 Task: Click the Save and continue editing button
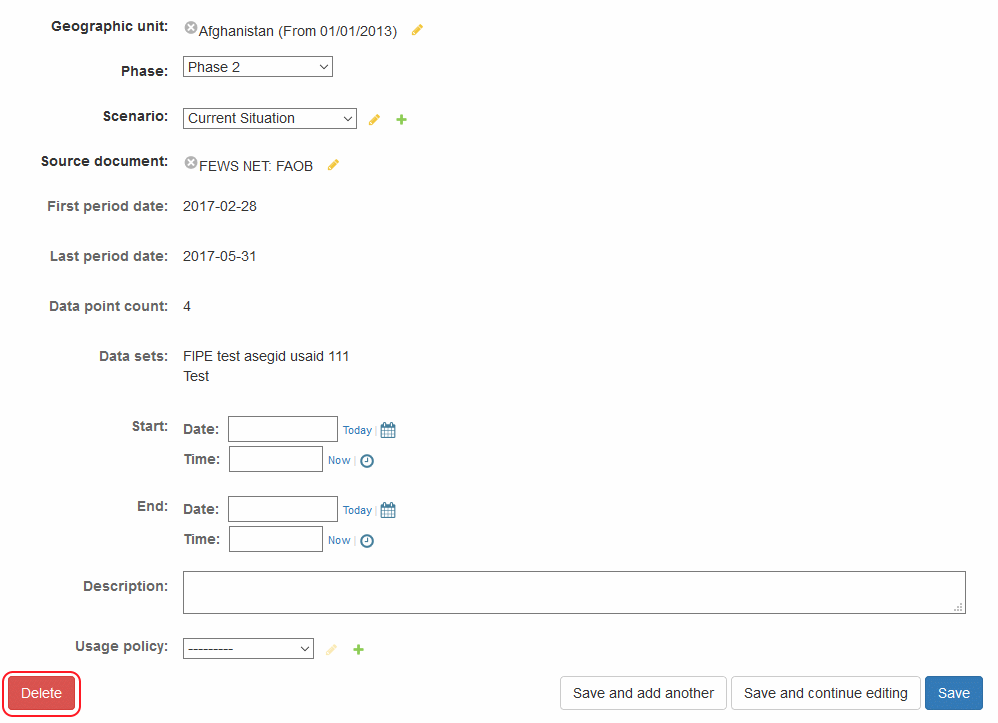coord(825,693)
